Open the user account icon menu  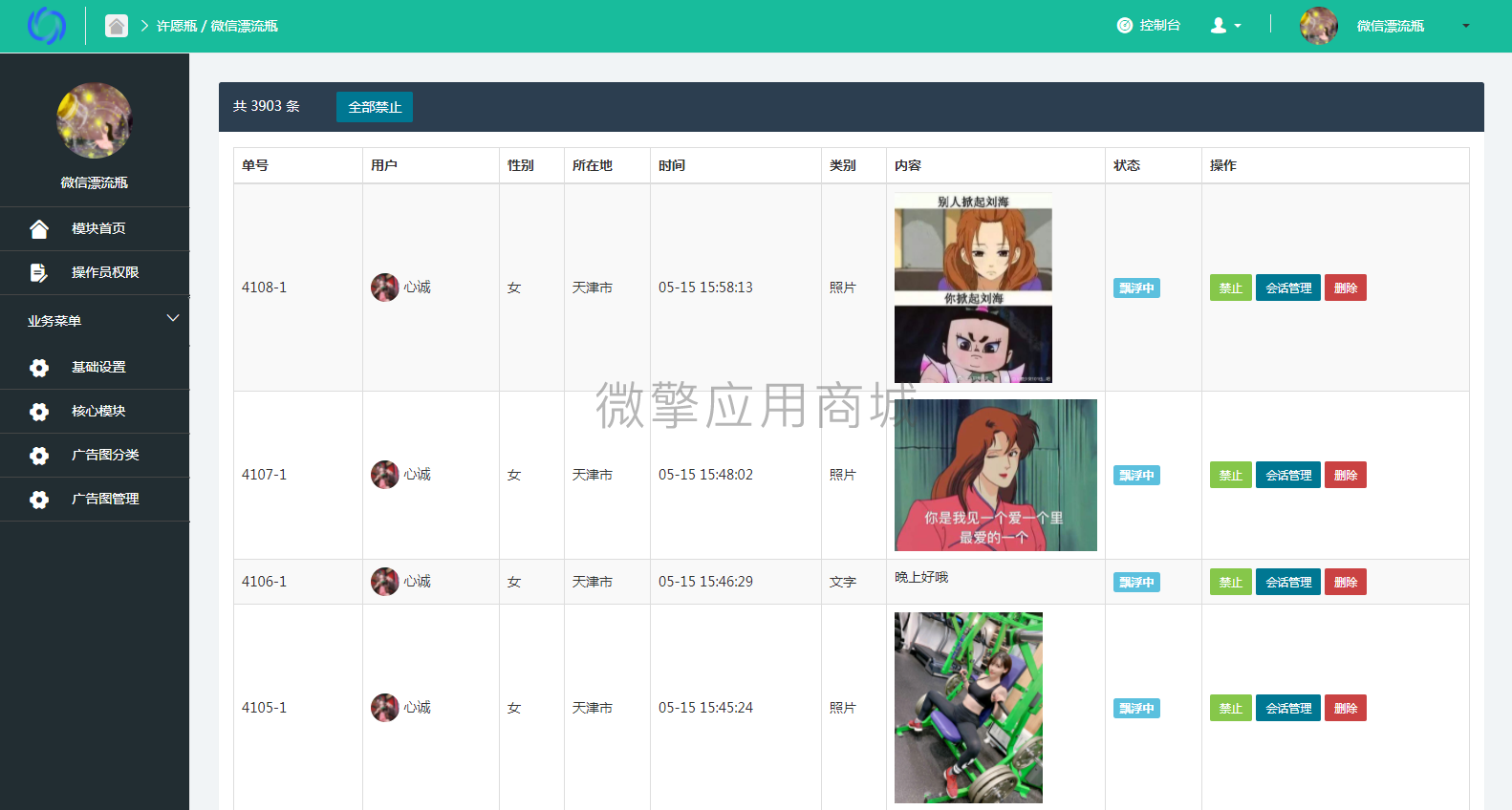click(x=1225, y=26)
